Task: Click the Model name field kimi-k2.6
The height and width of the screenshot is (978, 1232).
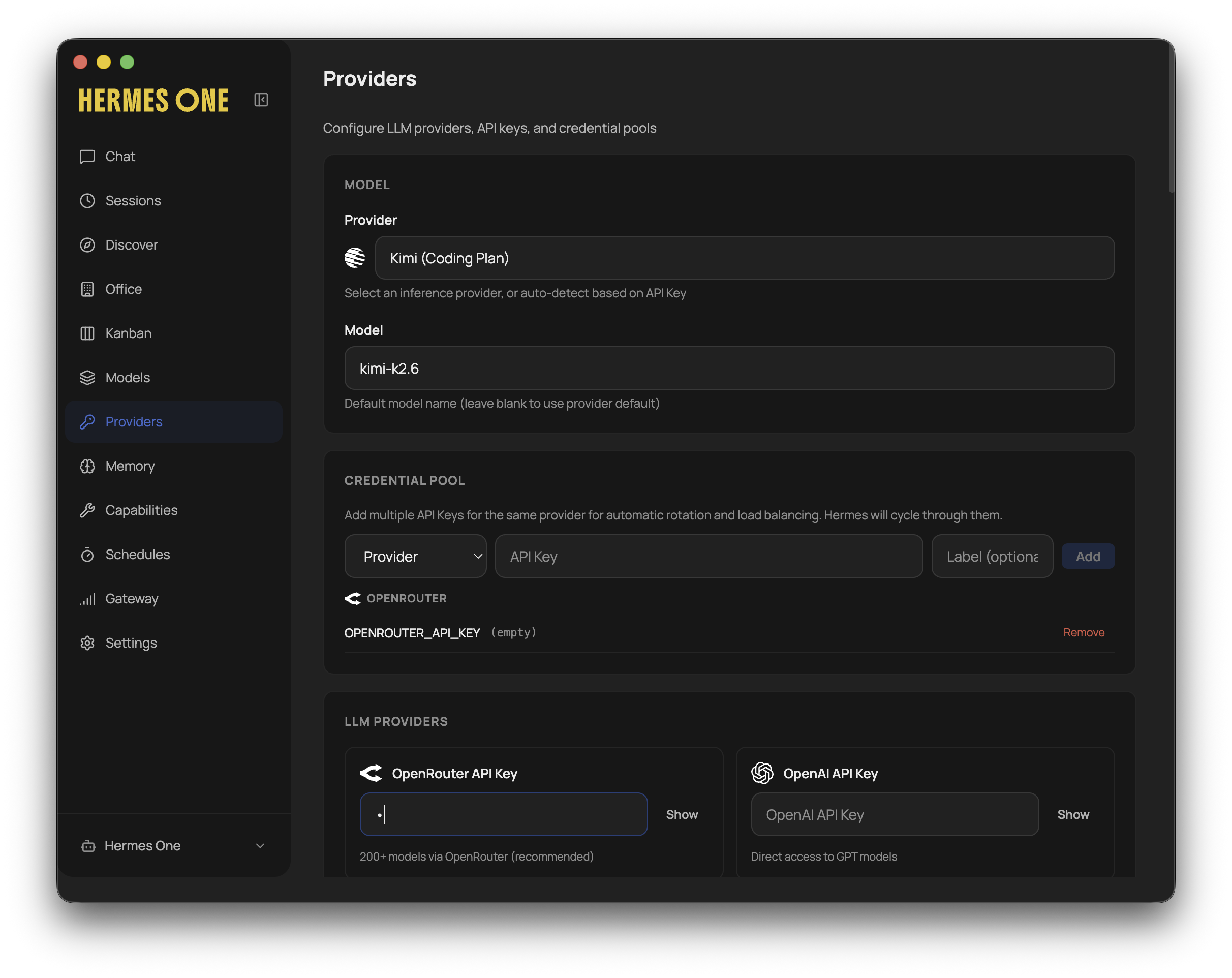Action: click(x=729, y=368)
